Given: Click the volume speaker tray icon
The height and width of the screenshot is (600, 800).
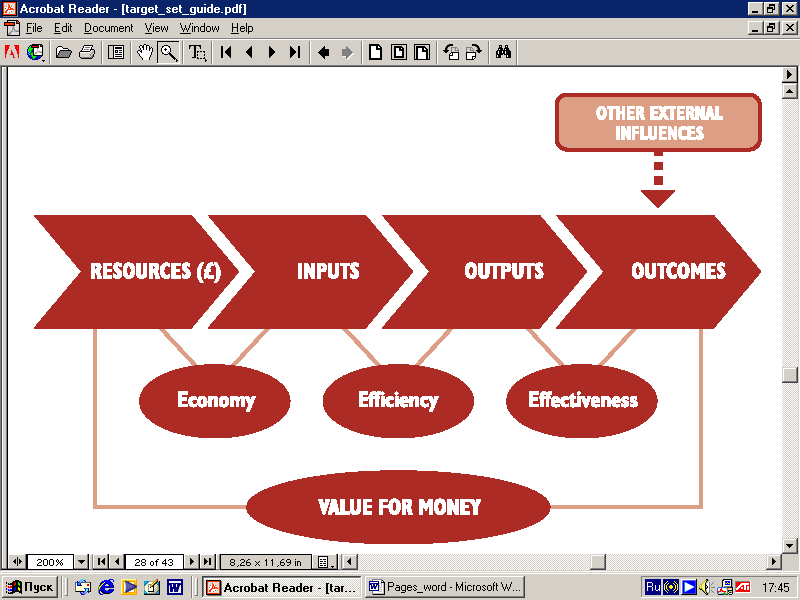Looking at the screenshot, I should click(705, 587).
